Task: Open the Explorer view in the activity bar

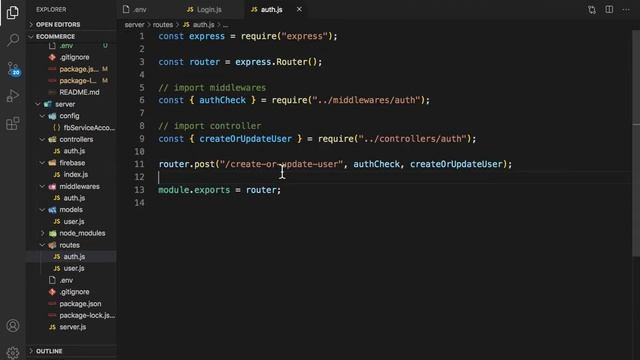Action: tap(13, 12)
